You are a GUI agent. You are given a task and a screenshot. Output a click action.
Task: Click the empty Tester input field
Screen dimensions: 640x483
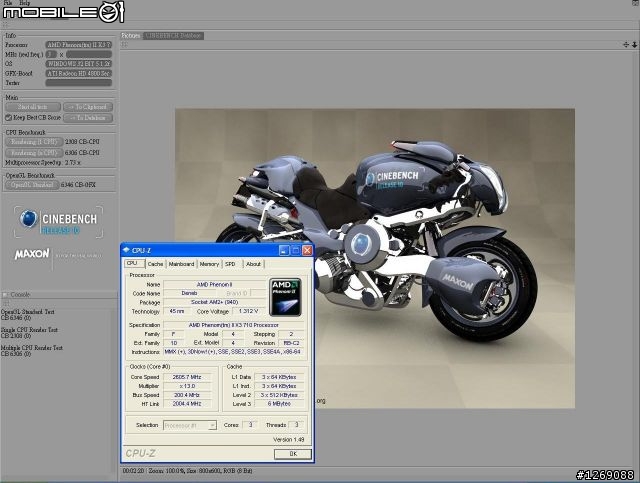pos(78,83)
